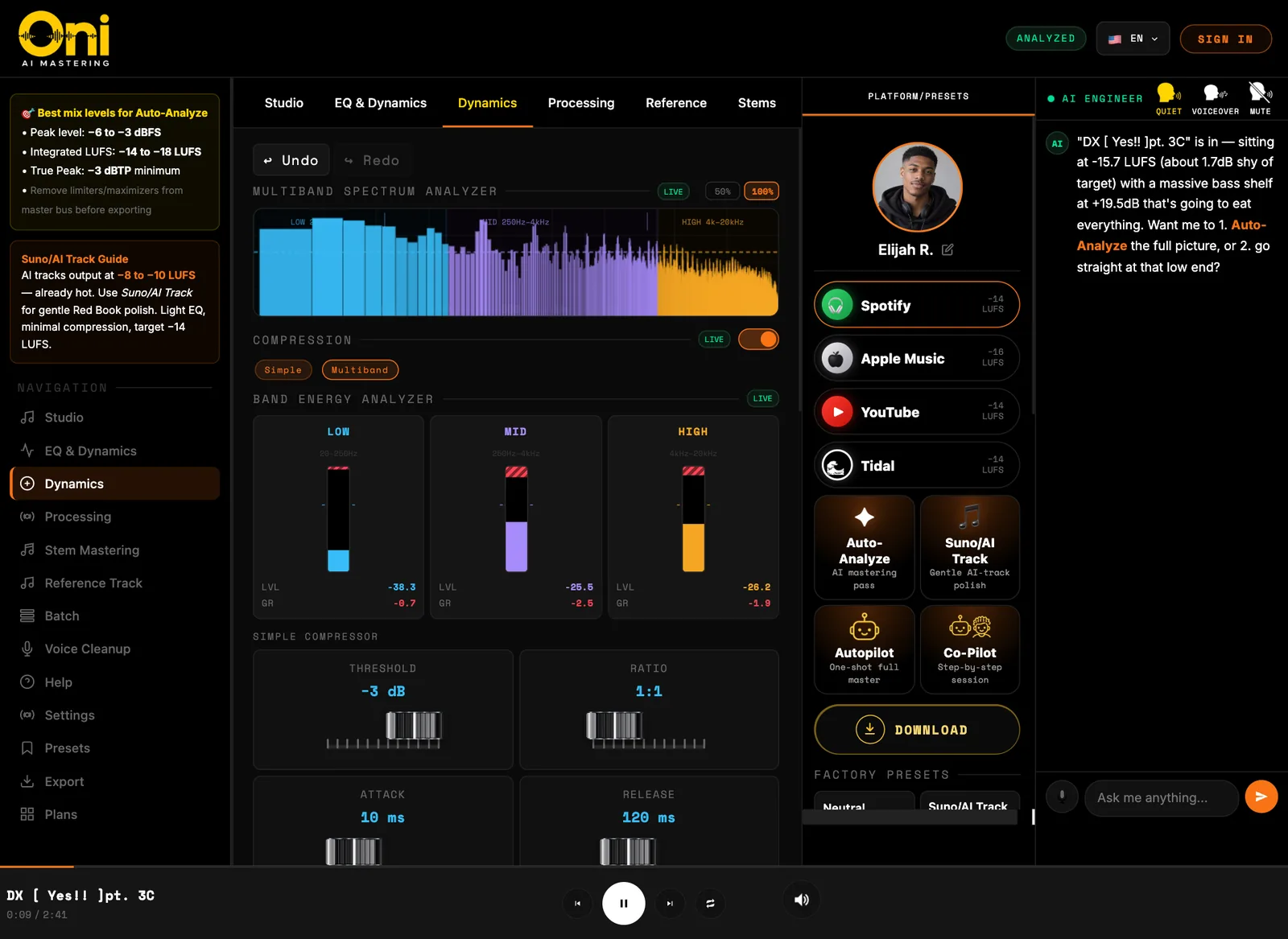Select Multiband compression mode
This screenshot has height=939, width=1288.
360,370
